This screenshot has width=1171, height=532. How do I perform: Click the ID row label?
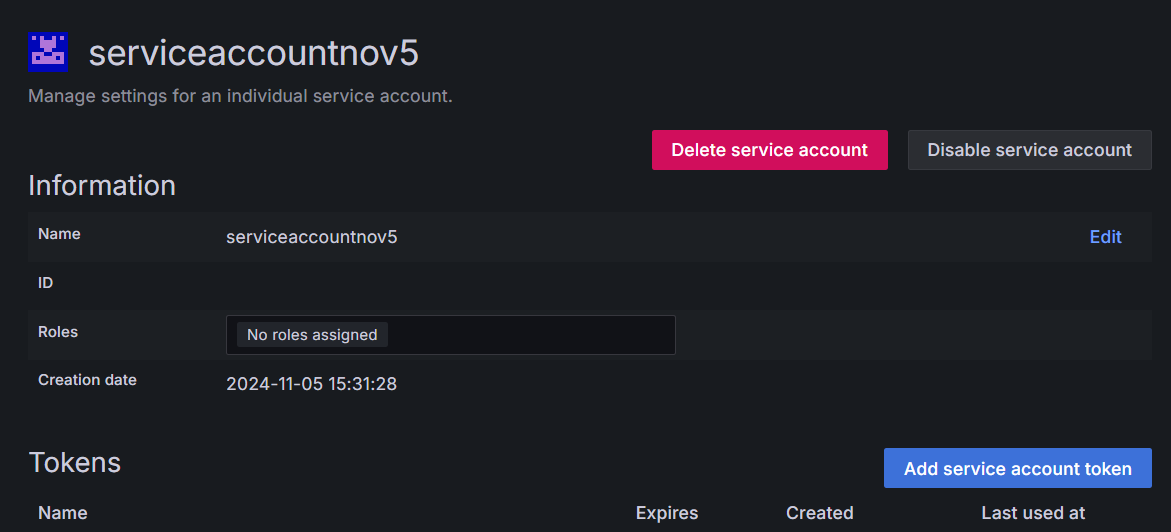[46, 283]
